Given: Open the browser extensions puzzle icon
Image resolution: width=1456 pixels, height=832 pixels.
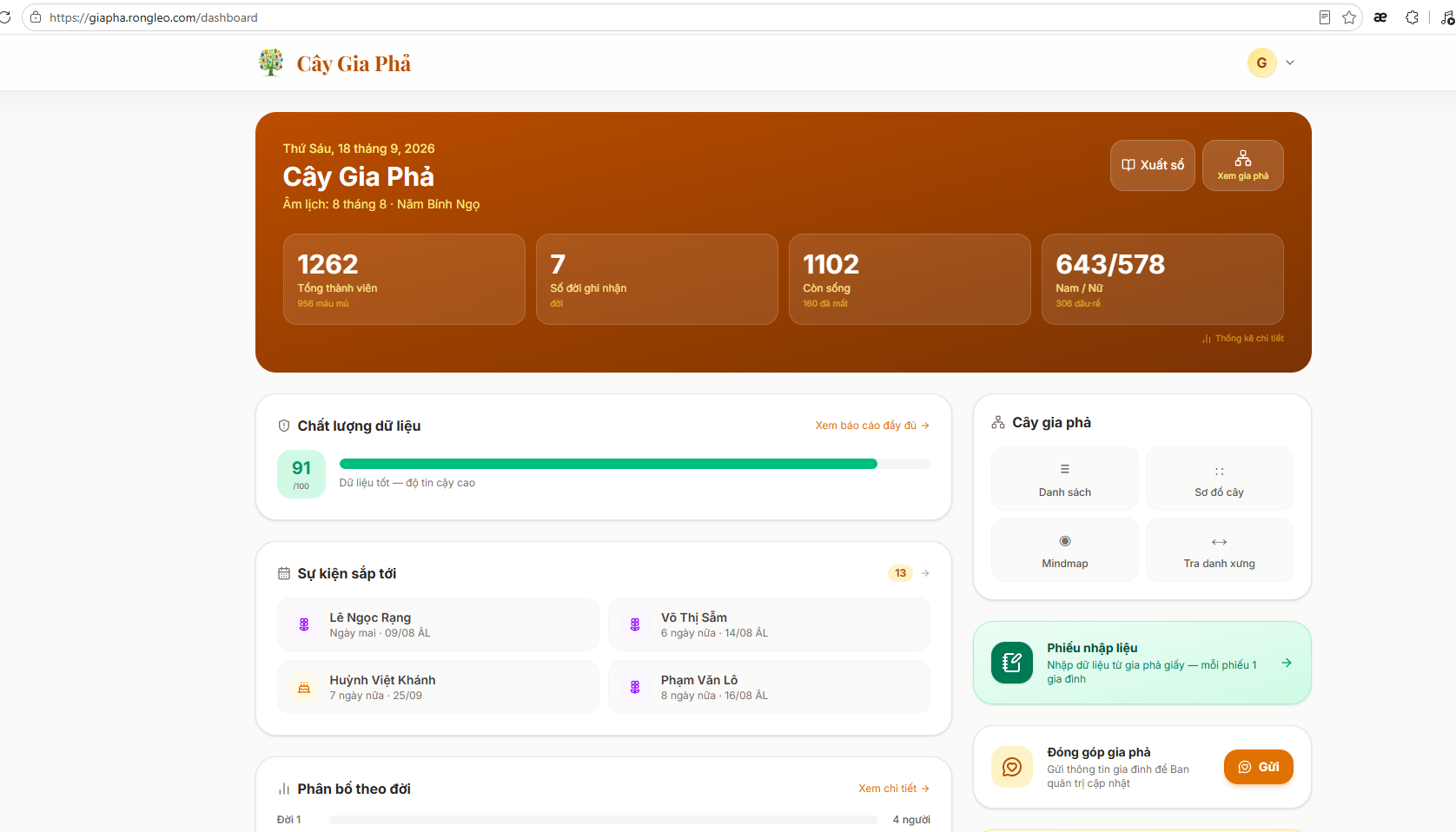Looking at the screenshot, I should click(x=1412, y=17).
